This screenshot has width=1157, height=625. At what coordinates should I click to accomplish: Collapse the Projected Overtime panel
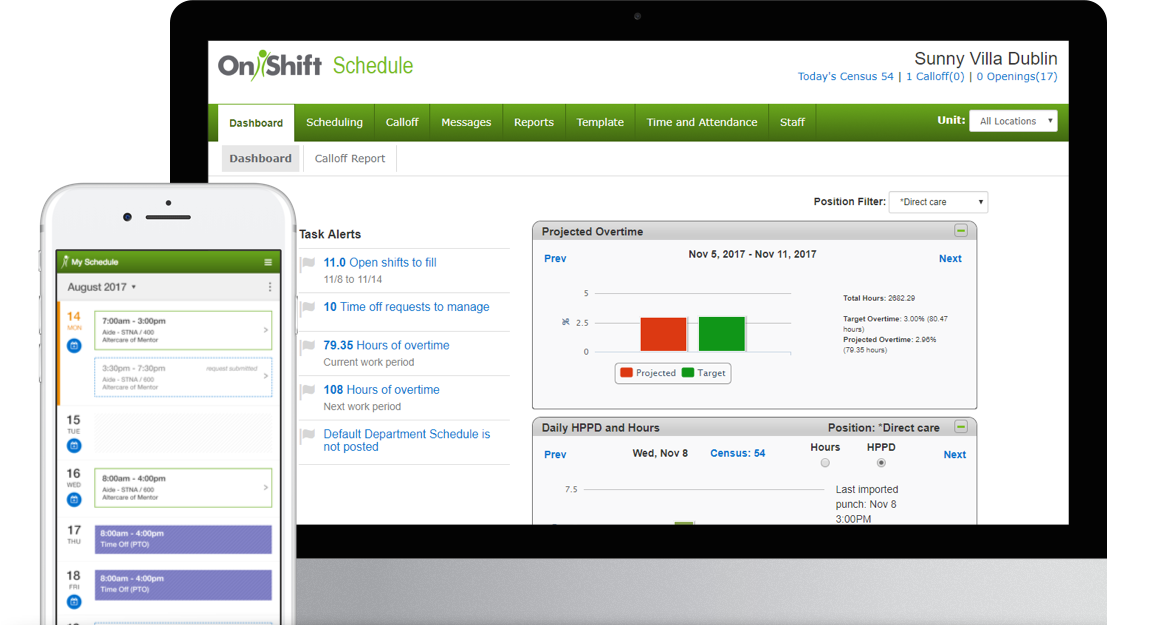pos(960,231)
